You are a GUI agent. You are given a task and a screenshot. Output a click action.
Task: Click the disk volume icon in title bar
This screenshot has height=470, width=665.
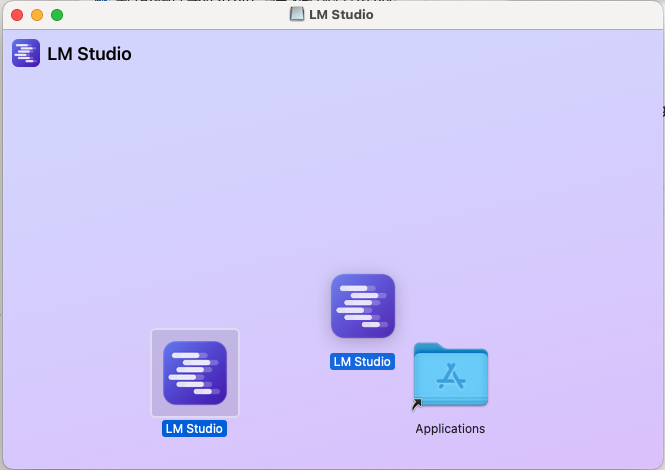click(297, 14)
